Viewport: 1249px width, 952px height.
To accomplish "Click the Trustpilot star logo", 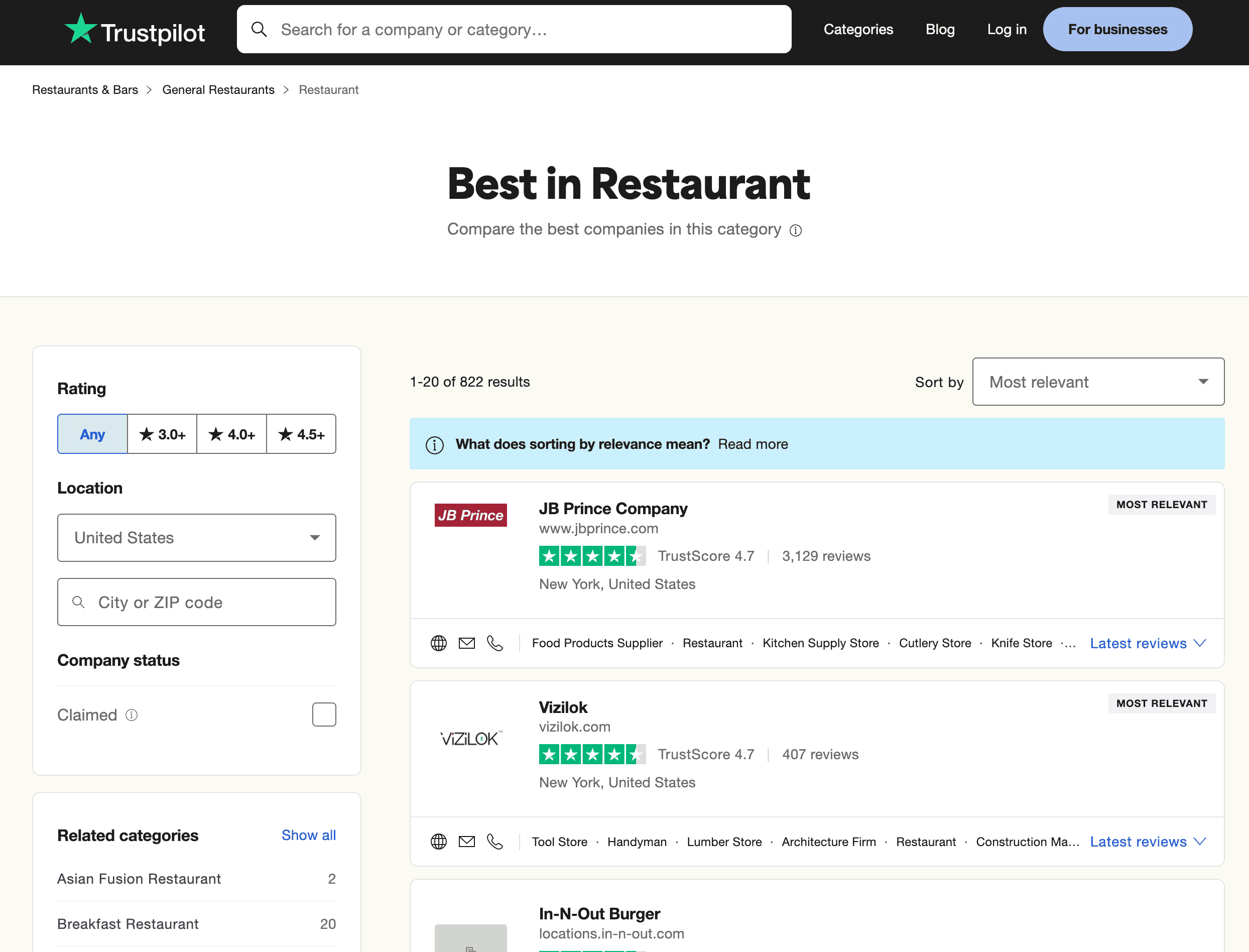I will coord(80,29).
